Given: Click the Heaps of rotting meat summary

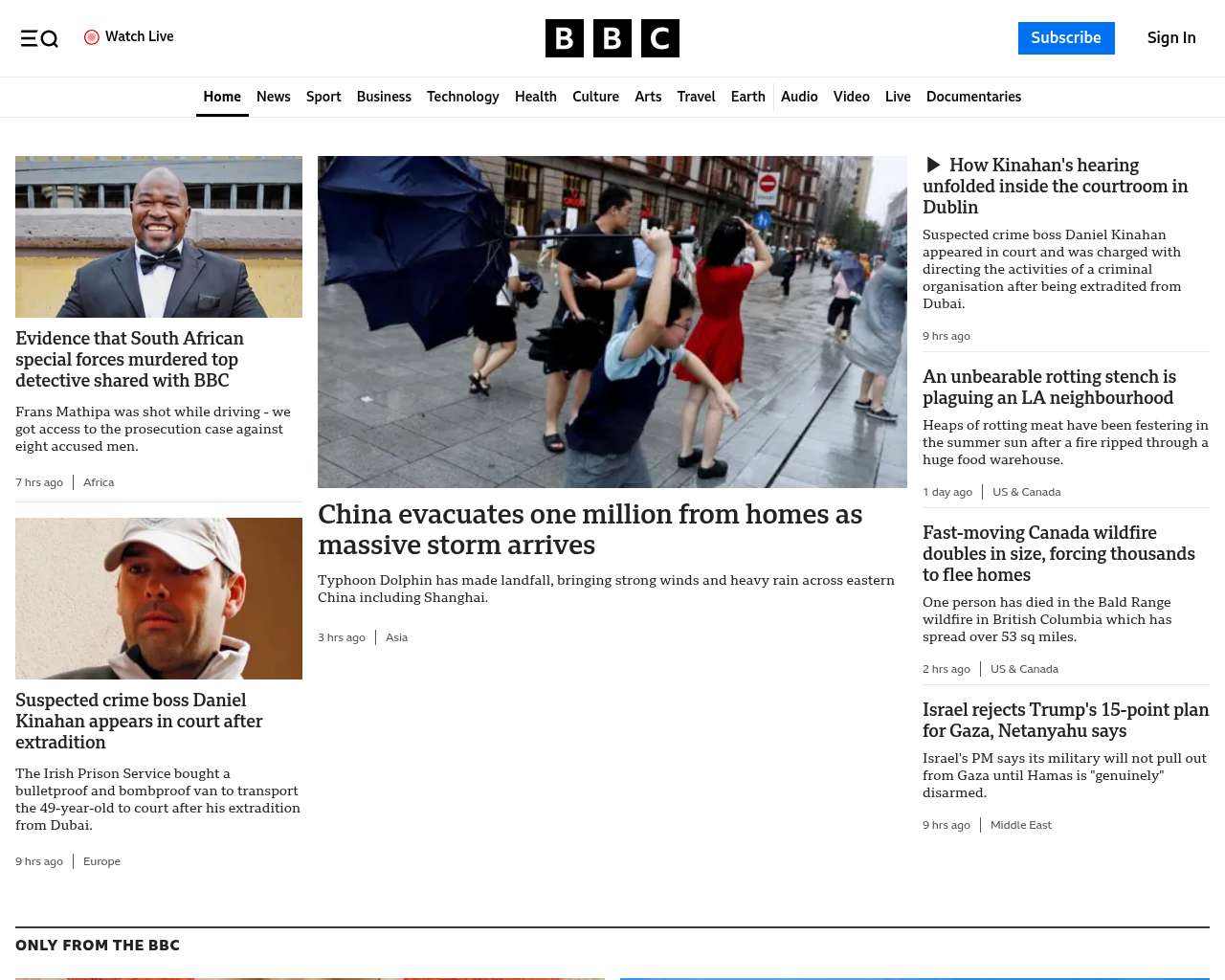Looking at the screenshot, I should (1065, 442).
